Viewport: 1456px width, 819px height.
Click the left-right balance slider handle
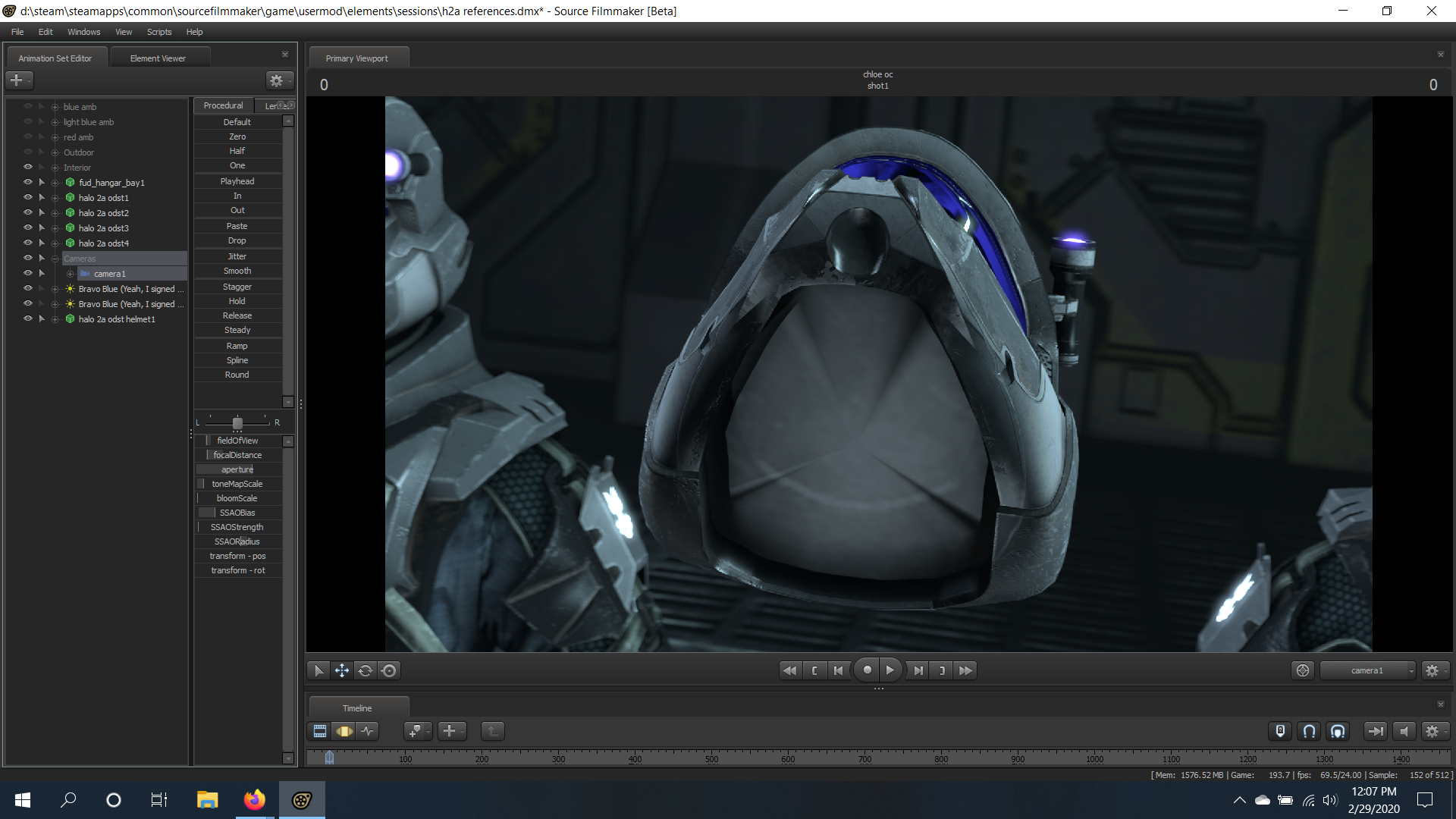[237, 423]
